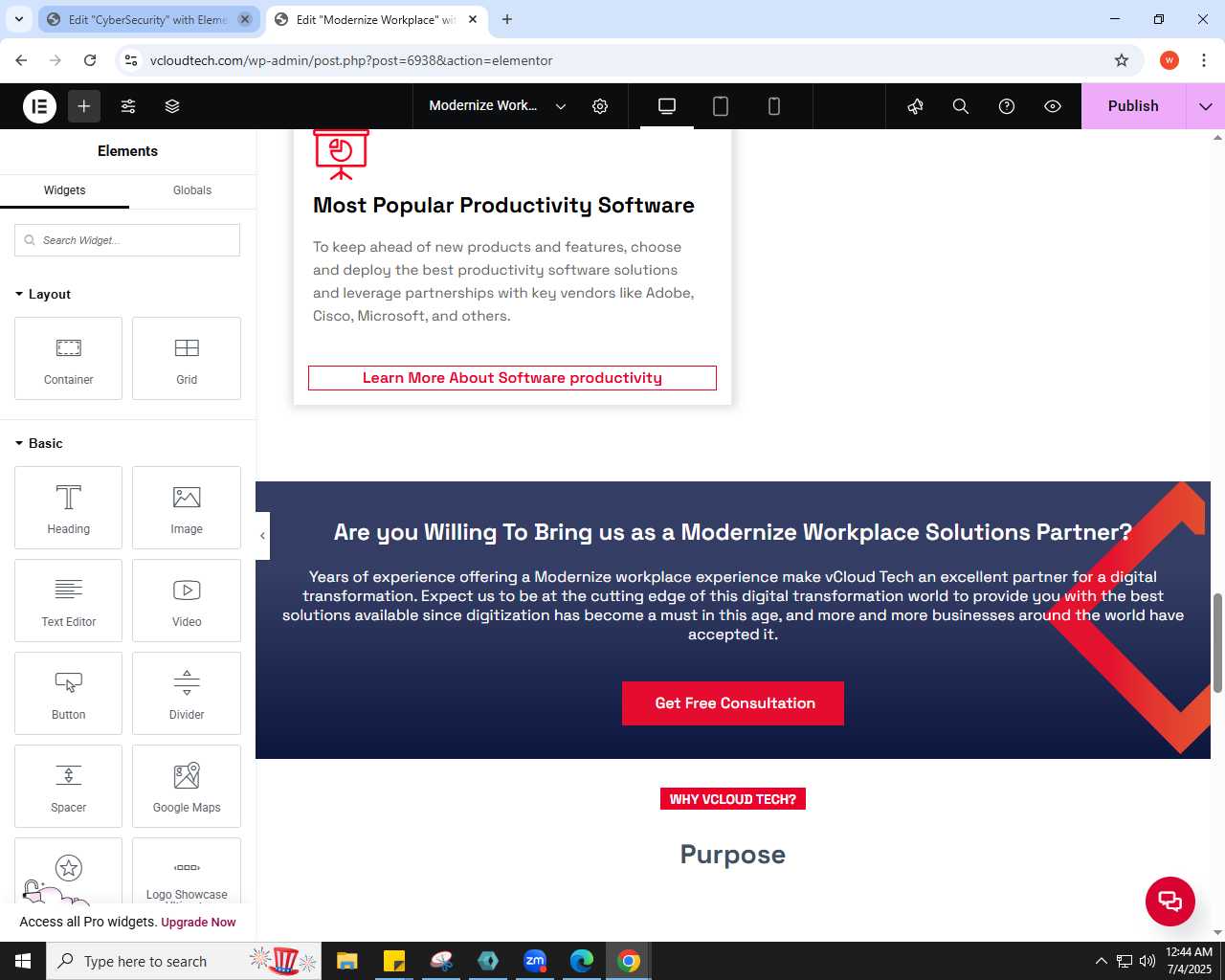This screenshot has height=980, width=1225.
Task: Collapse the Layout section
Action: tap(43, 294)
